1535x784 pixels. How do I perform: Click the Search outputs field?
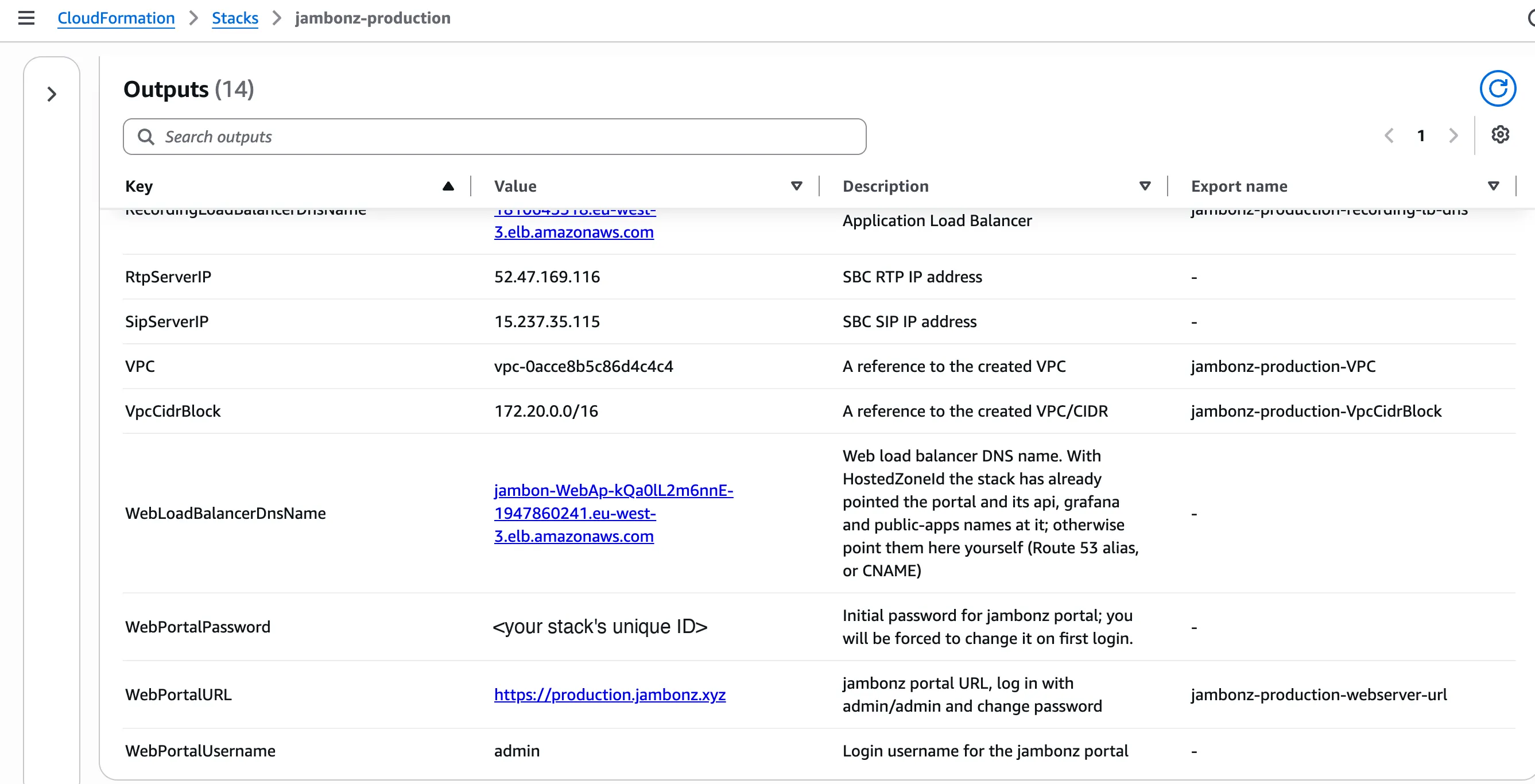pos(495,137)
